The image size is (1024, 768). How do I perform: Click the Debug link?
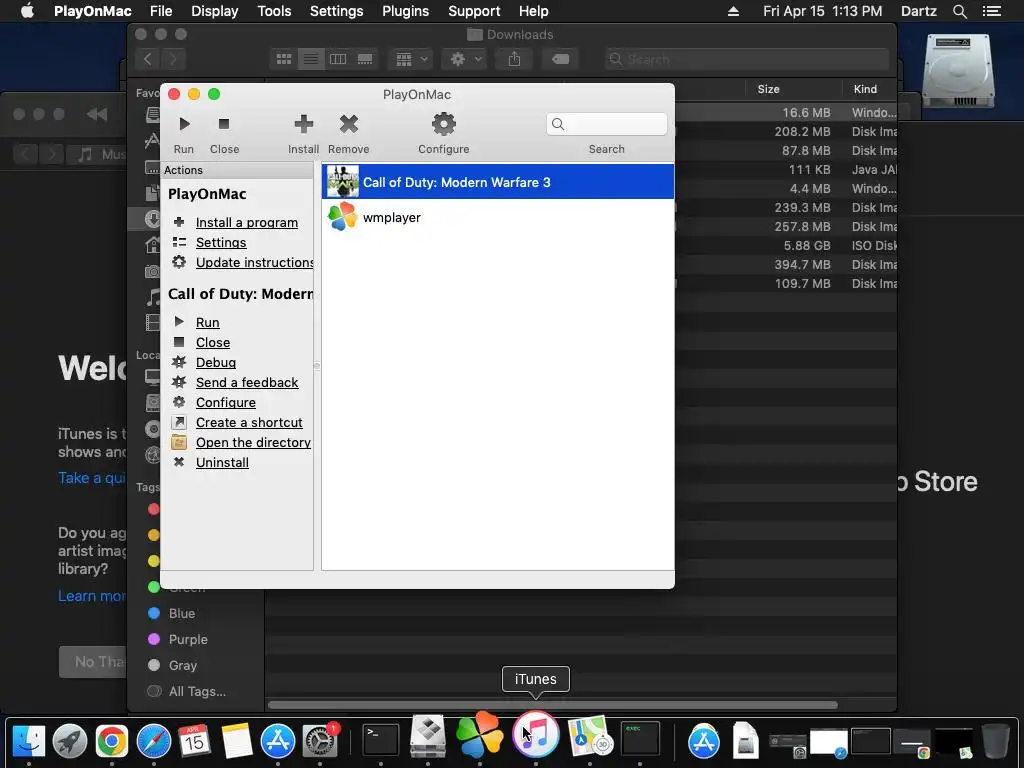[216, 362]
